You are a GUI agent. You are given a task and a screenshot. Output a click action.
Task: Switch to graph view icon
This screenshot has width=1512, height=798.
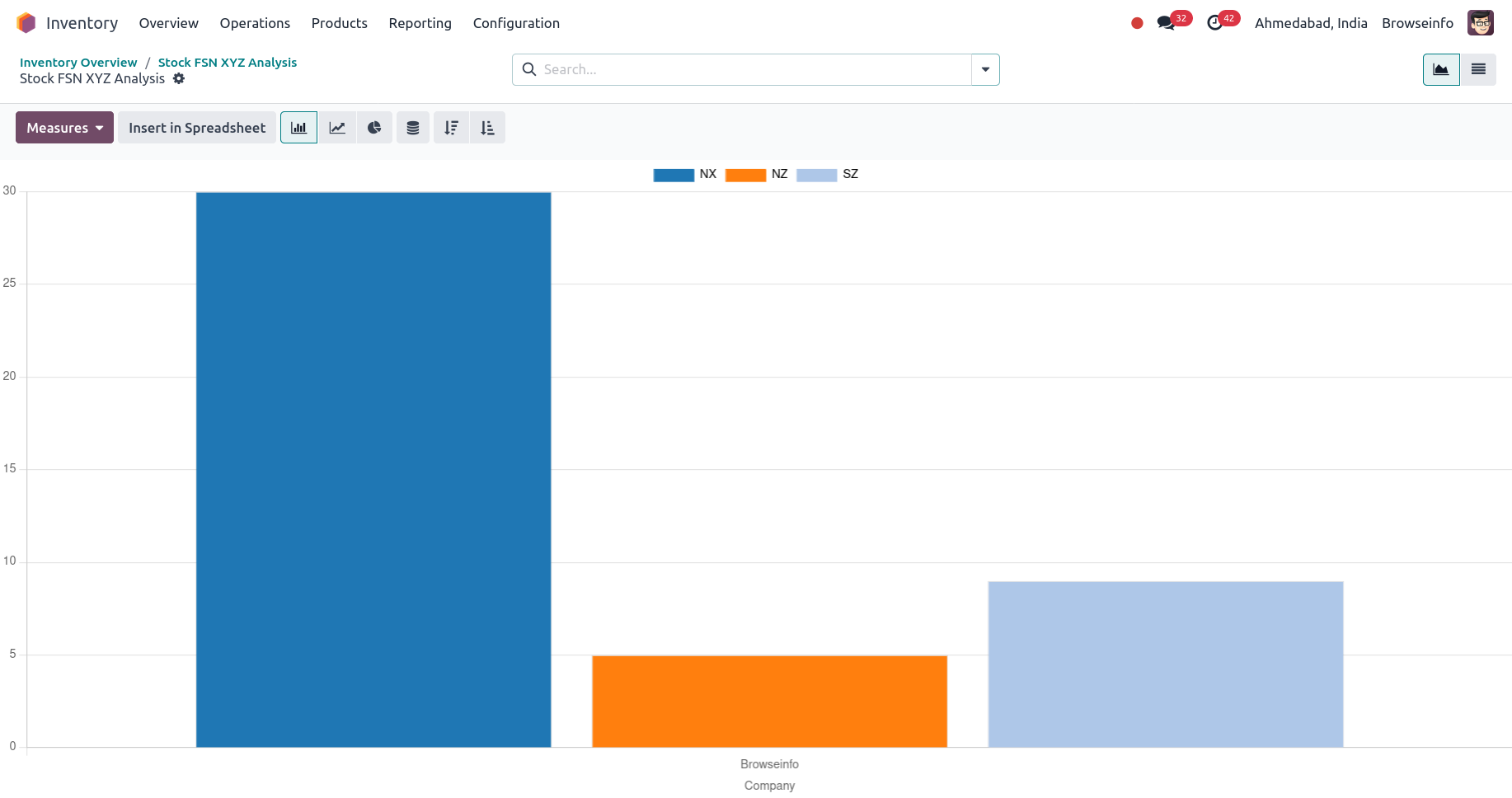(1441, 69)
